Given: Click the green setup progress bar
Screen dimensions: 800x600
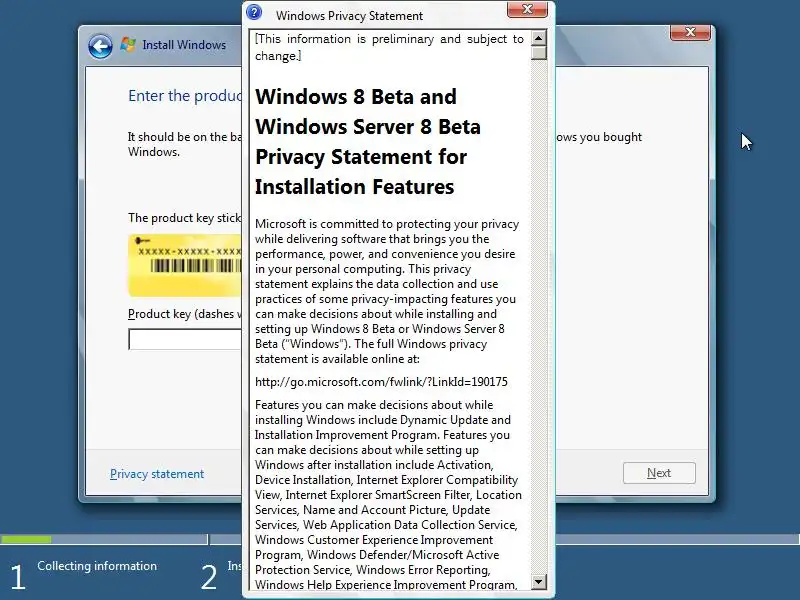Looking at the screenshot, I should coord(26,539).
